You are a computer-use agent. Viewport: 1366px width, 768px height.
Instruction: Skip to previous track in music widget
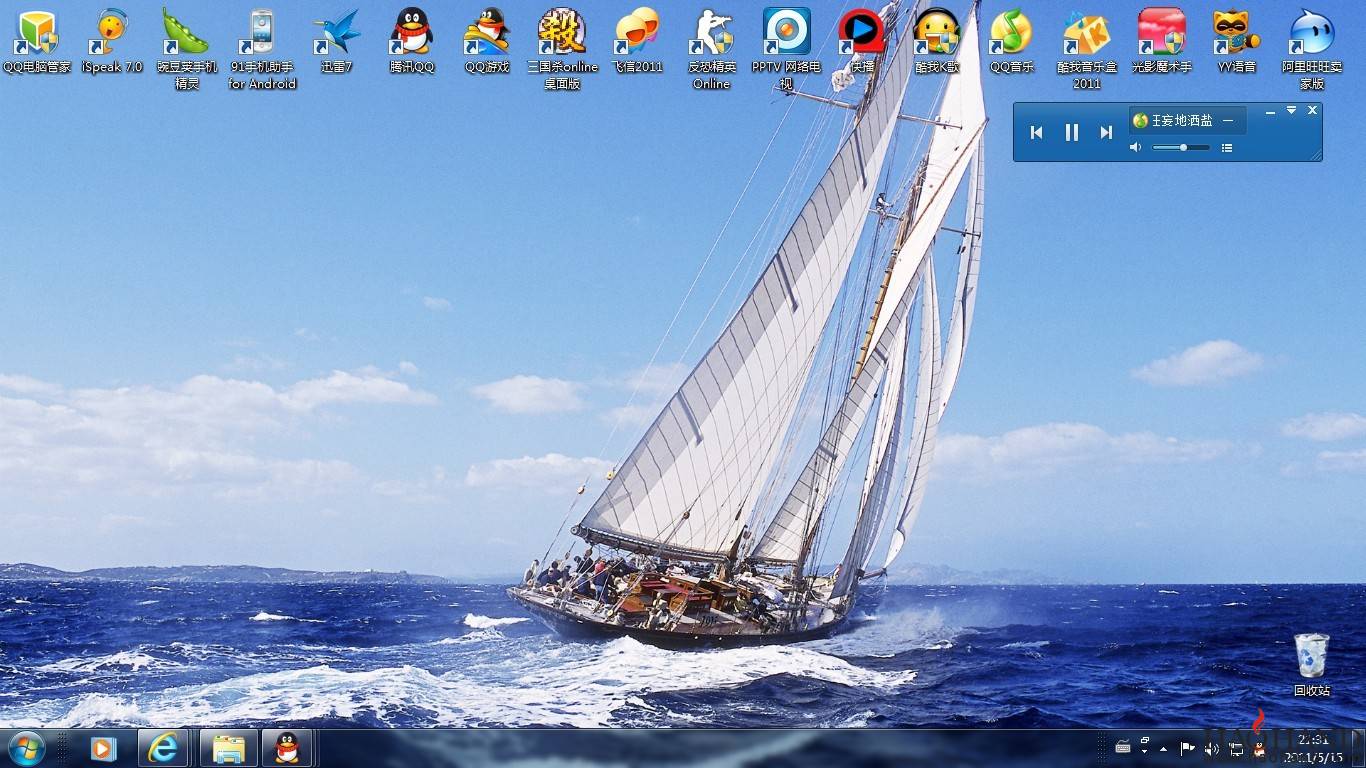(1037, 132)
